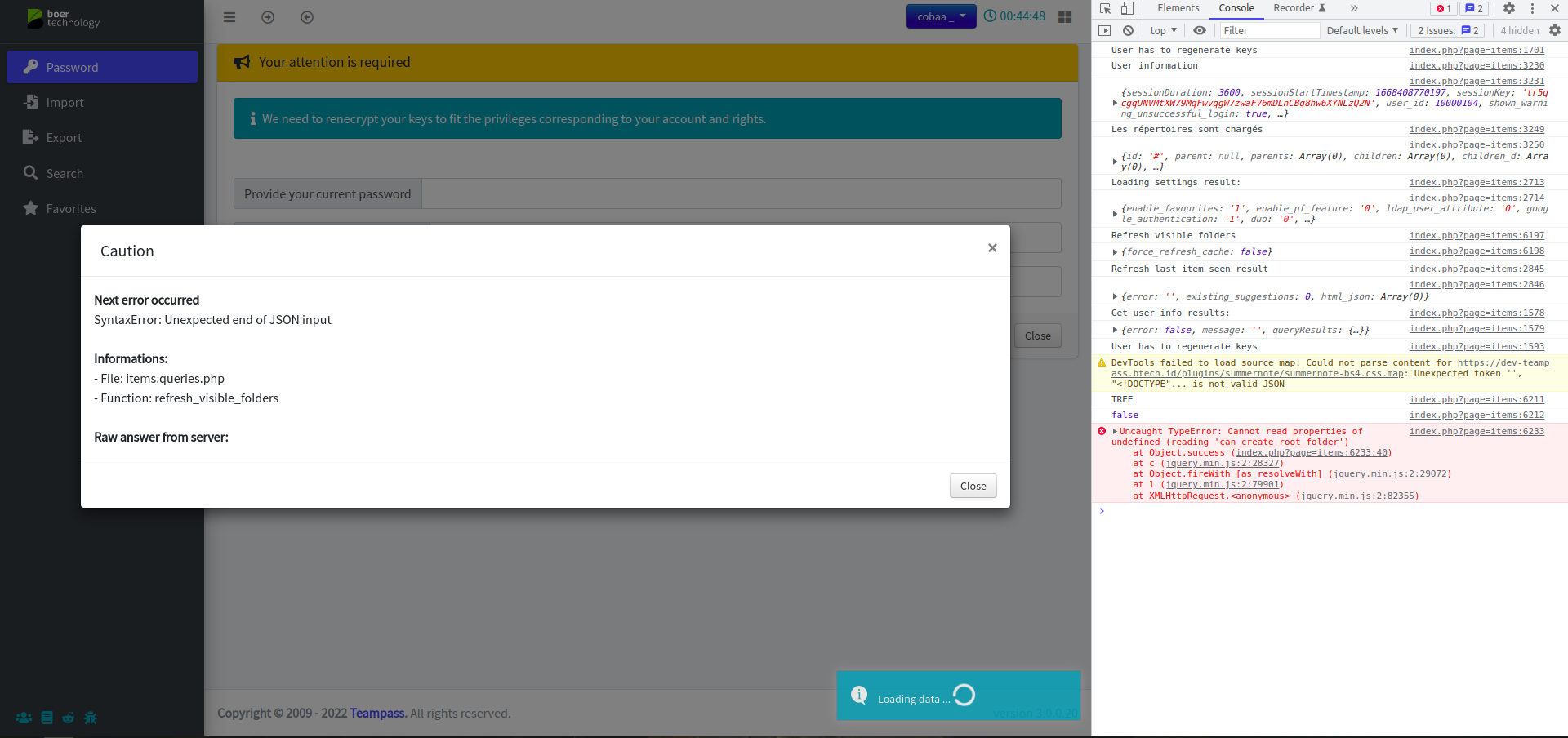The width and height of the screenshot is (1568, 738).
Task: Open the Recorder tab in DevTools
Action: point(1297,8)
